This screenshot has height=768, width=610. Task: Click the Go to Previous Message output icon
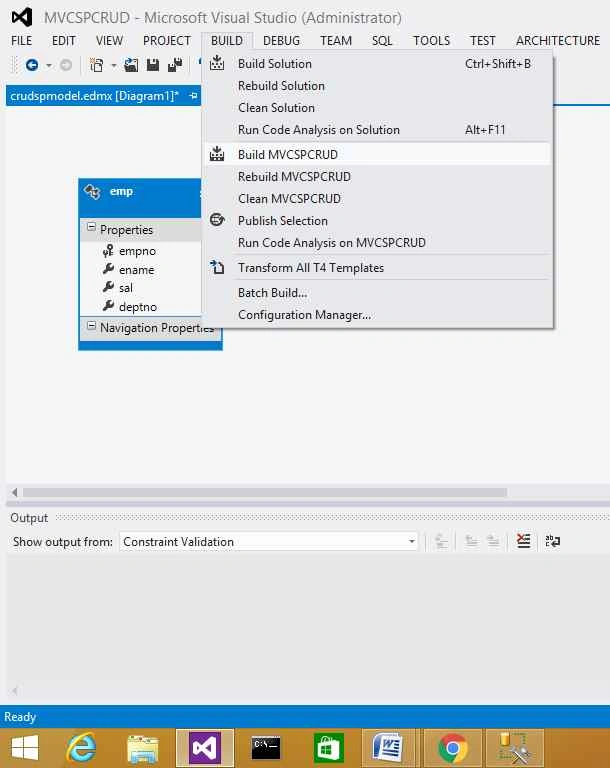pyautogui.click(x=471, y=541)
